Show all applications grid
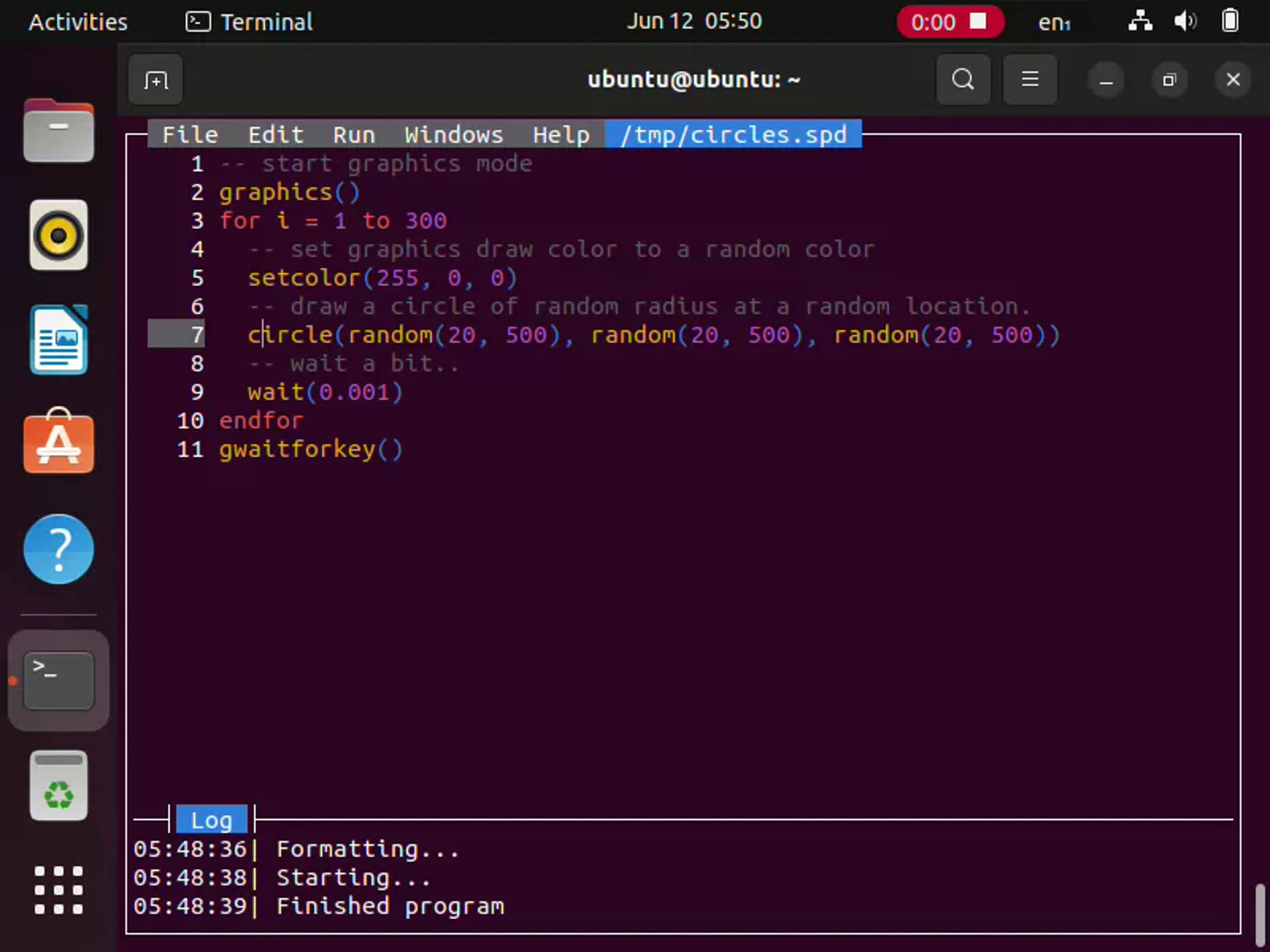This screenshot has width=1270, height=952. click(x=59, y=890)
